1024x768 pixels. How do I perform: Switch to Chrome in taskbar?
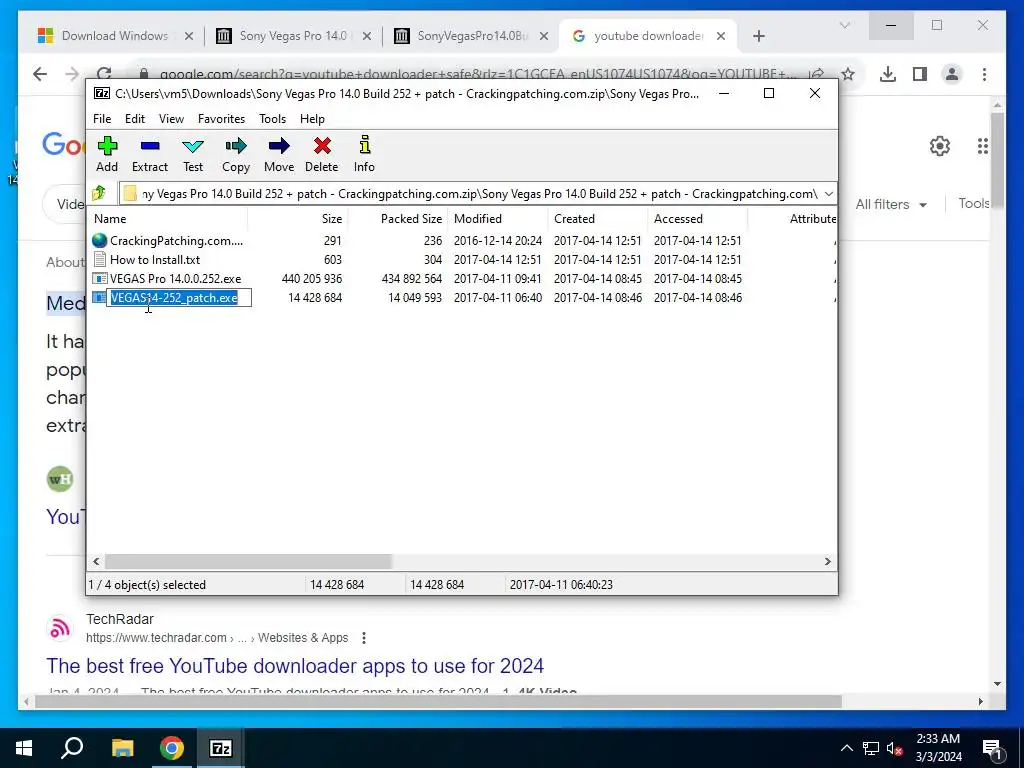click(171, 748)
